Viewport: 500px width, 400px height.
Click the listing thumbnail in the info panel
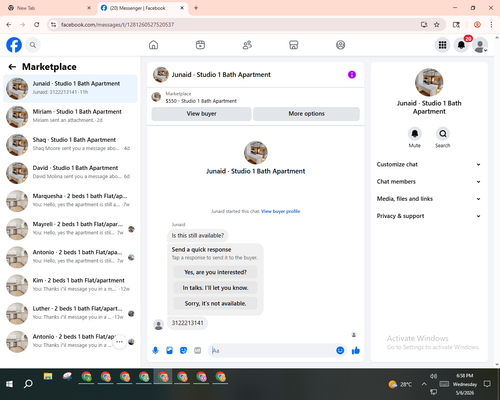pyautogui.click(x=429, y=82)
